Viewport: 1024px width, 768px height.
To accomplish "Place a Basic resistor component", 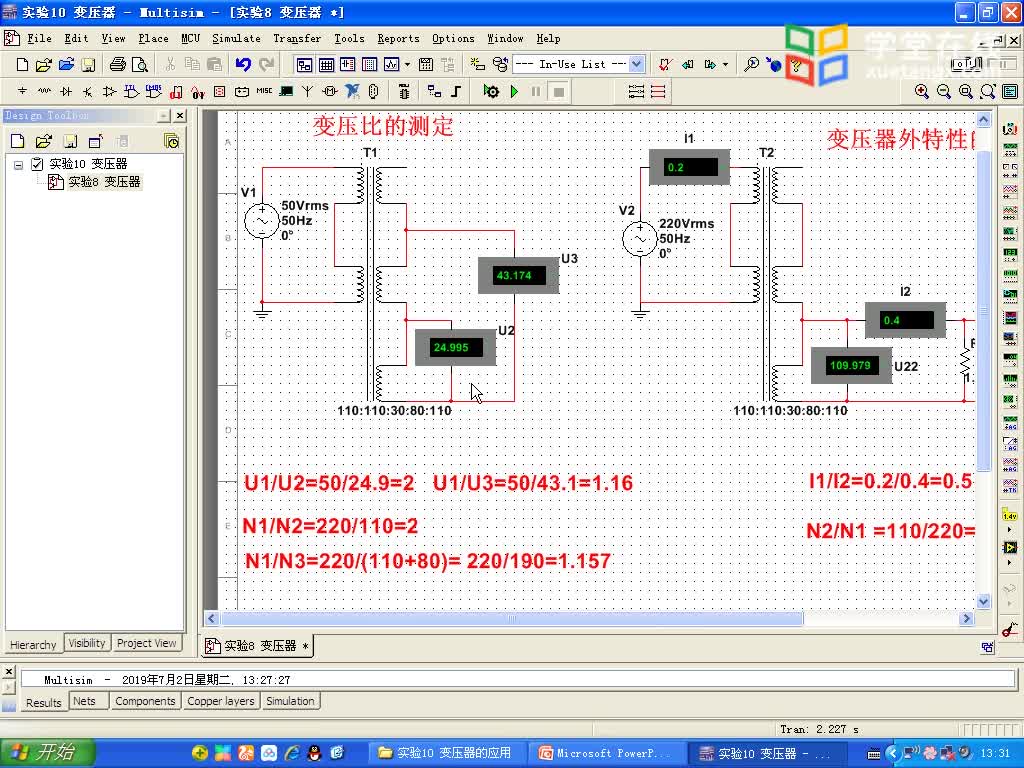I will pyautogui.click(x=44, y=91).
